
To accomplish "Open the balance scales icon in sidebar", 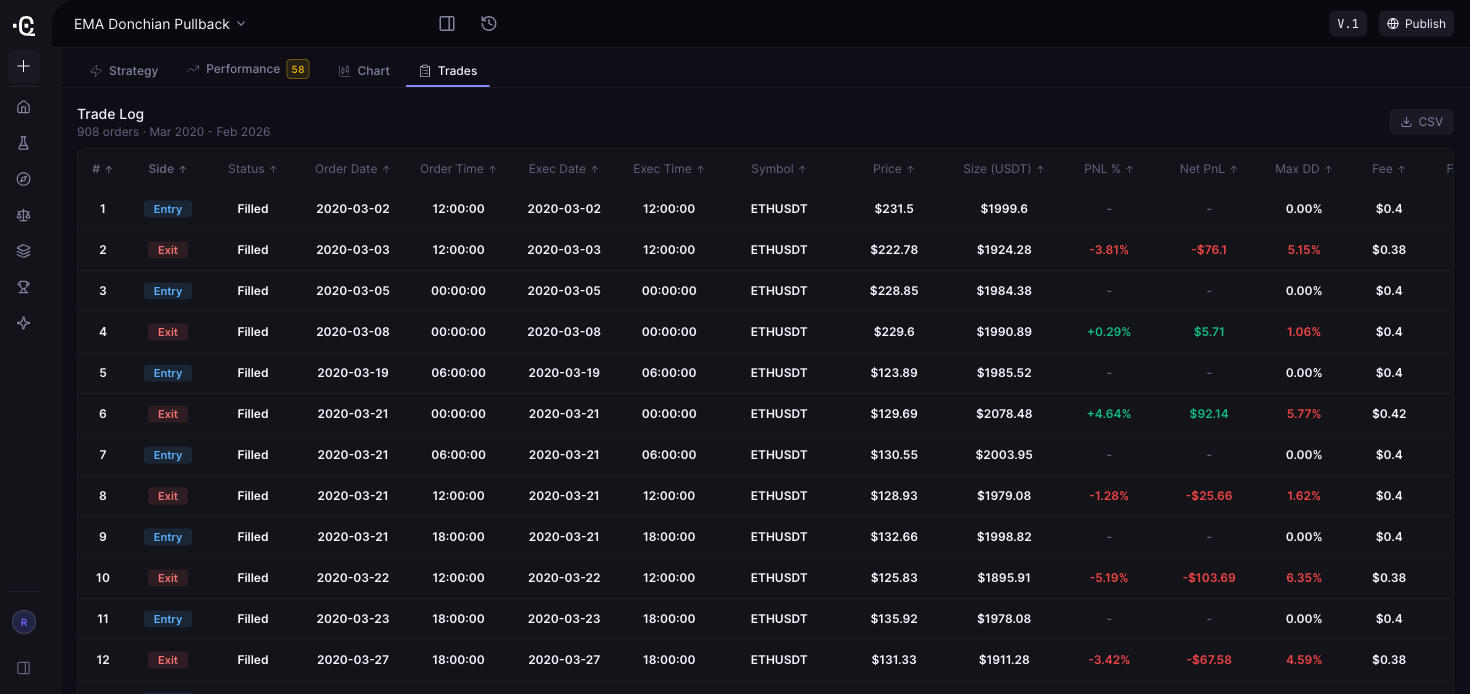I will point(24,215).
